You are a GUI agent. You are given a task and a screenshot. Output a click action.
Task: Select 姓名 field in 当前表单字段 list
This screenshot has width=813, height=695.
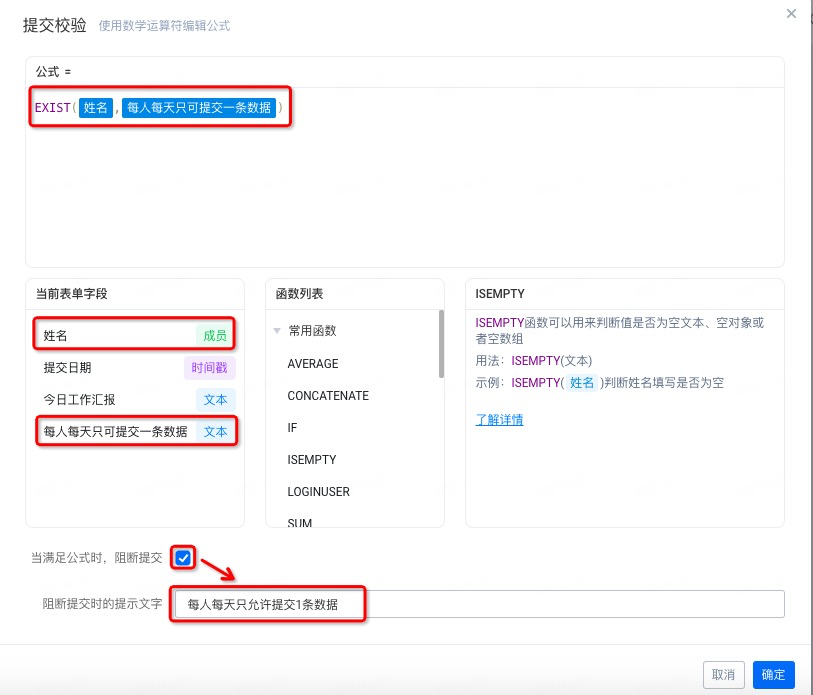pyautogui.click(x=134, y=336)
